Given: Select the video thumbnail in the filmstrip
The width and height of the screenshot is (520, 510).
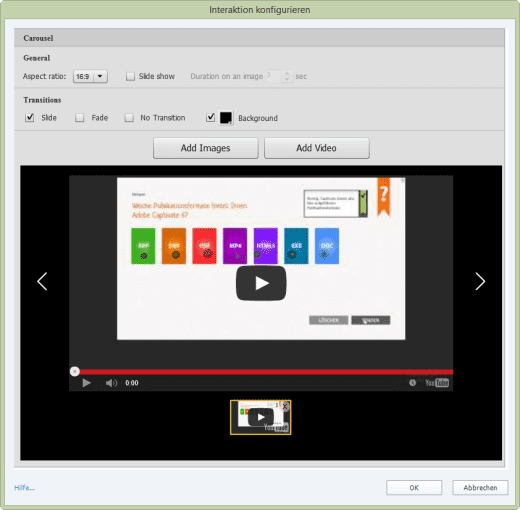Looking at the screenshot, I should point(260,417).
